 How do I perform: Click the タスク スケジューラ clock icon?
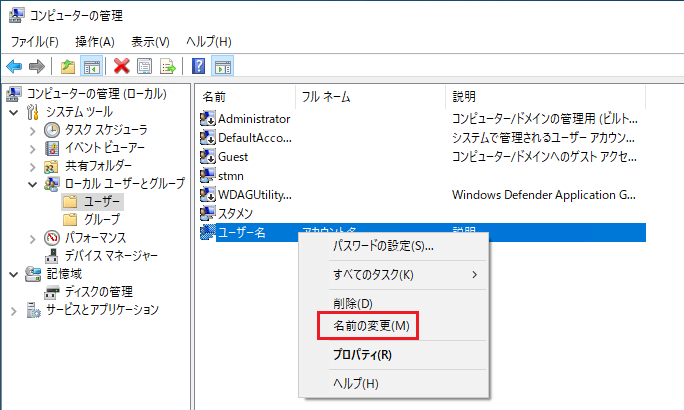point(52,130)
